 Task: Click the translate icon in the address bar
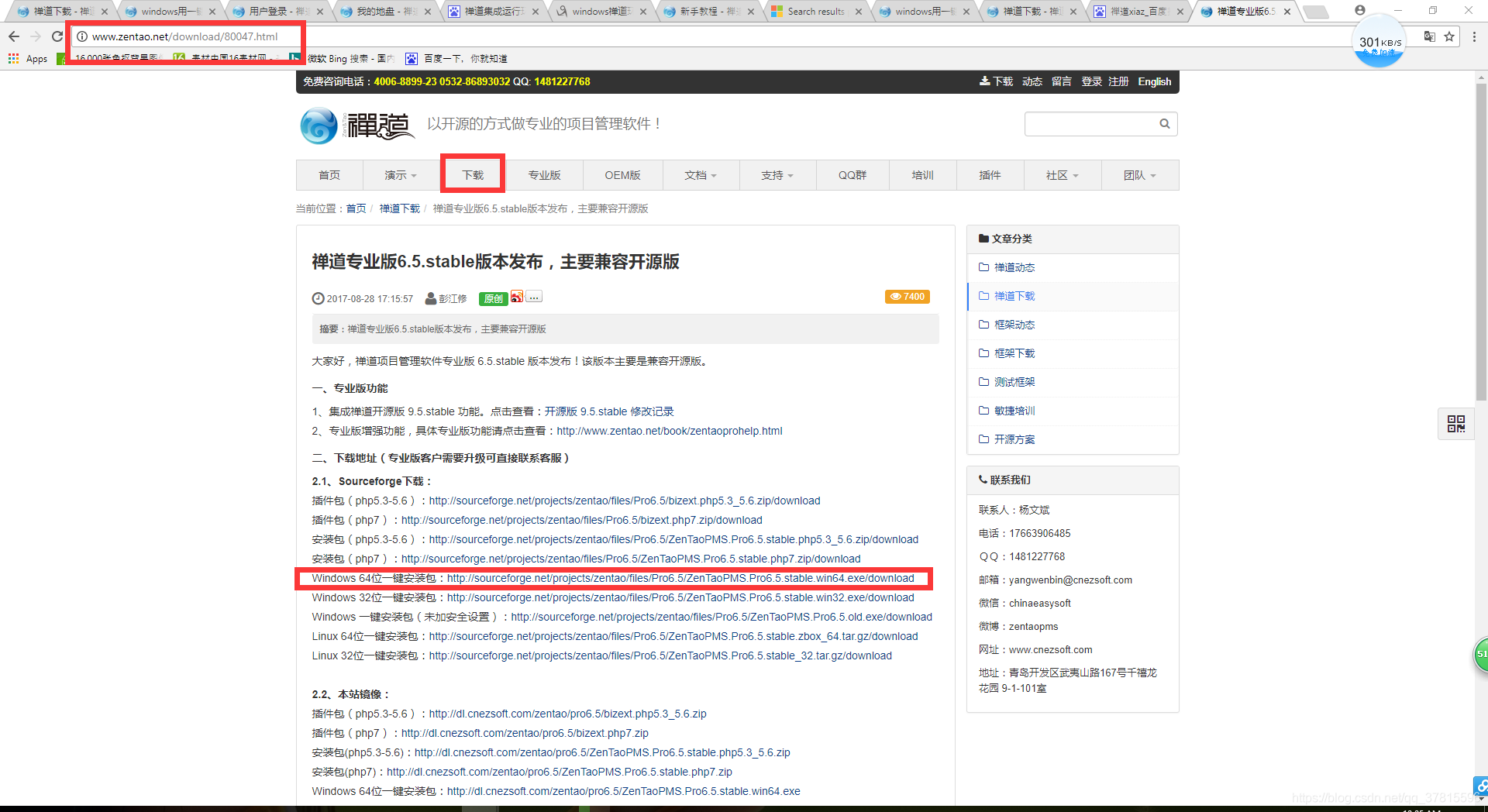[x=1429, y=36]
